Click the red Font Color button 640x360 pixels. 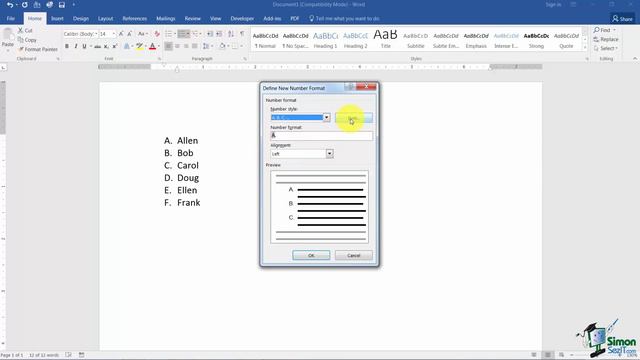tap(153, 47)
